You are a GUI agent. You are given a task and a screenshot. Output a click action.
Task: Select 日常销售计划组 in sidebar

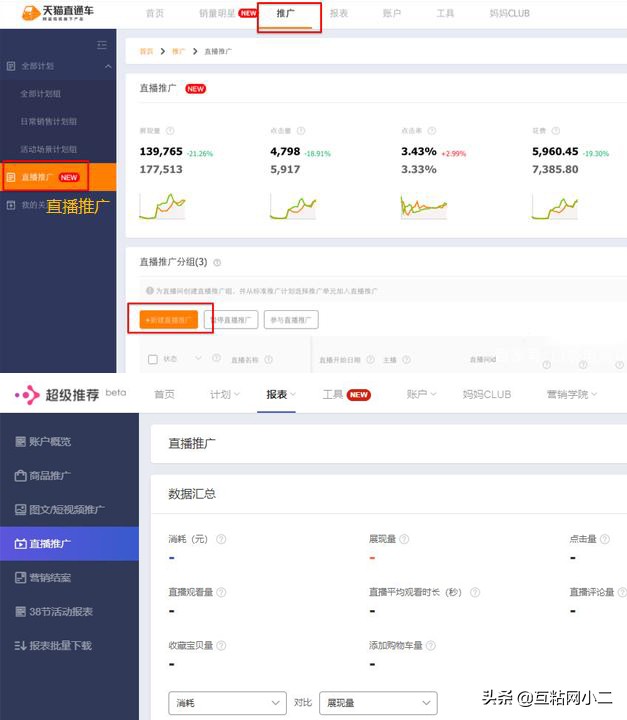pyautogui.click(x=48, y=121)
